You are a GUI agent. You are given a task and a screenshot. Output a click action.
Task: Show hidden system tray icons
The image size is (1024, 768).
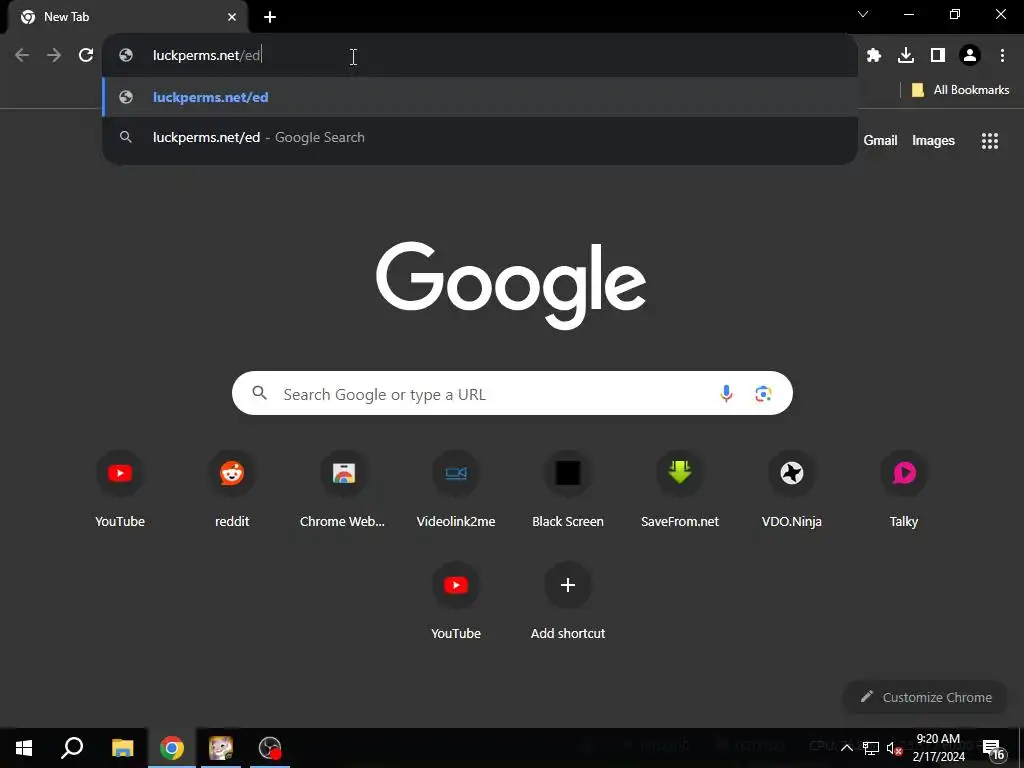pyautogui.click(x=846, y=748)
